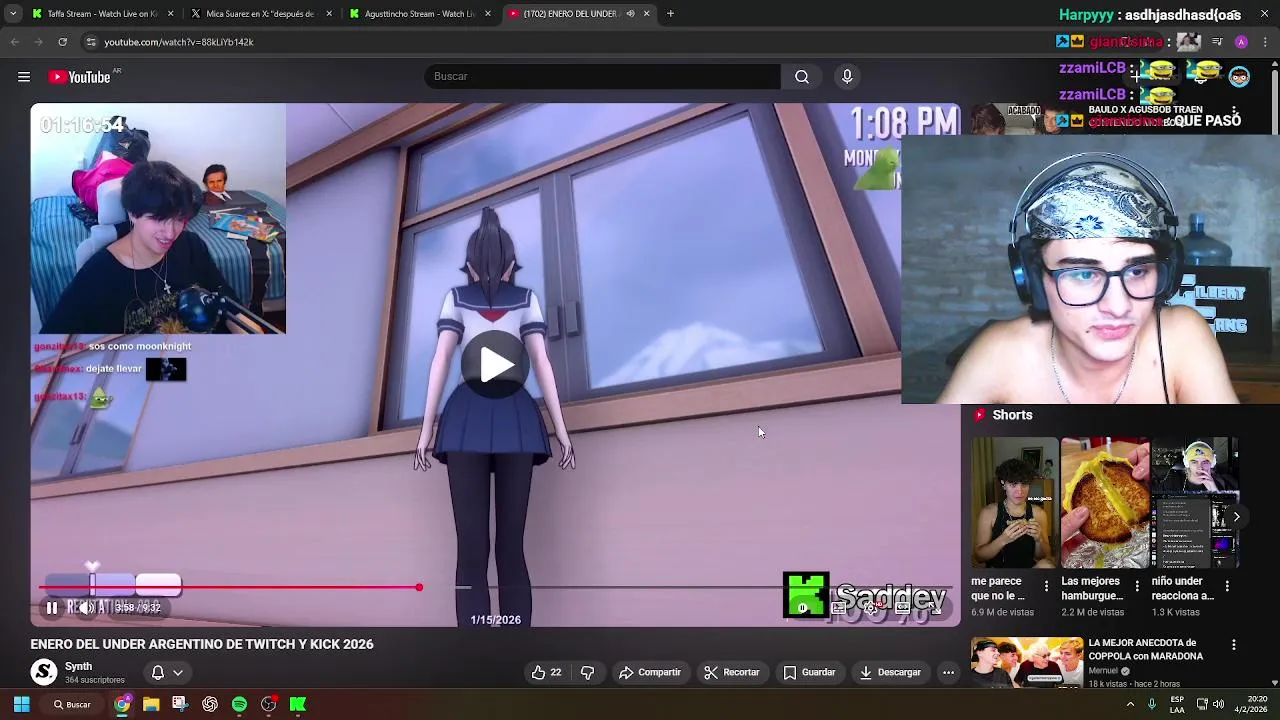View site information icon in address bar
Viewport: 1280px width, 720px height.
click(x=91, y=42)
